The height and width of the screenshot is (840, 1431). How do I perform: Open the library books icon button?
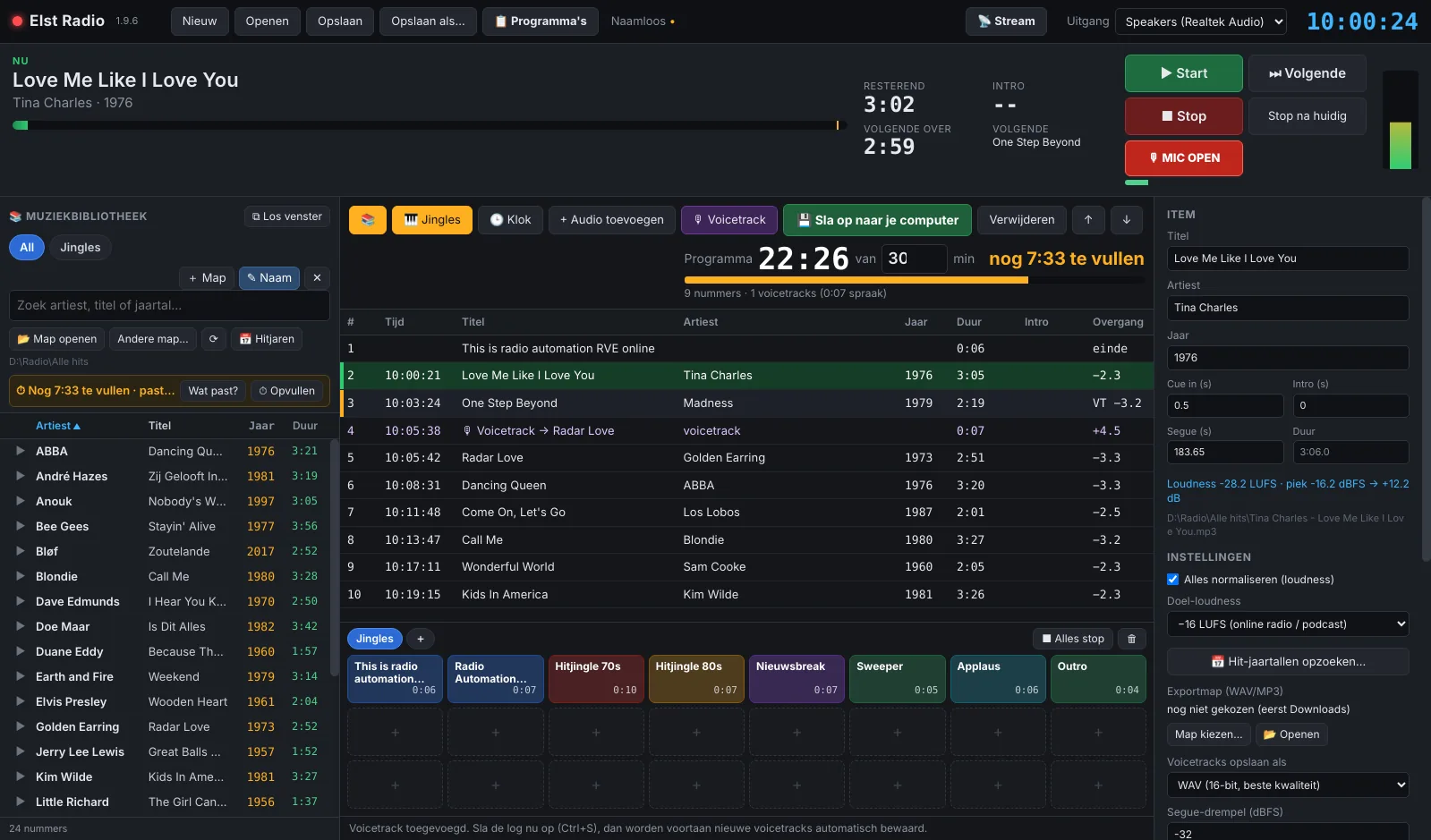pyautogui.click(x=368, y=220)
